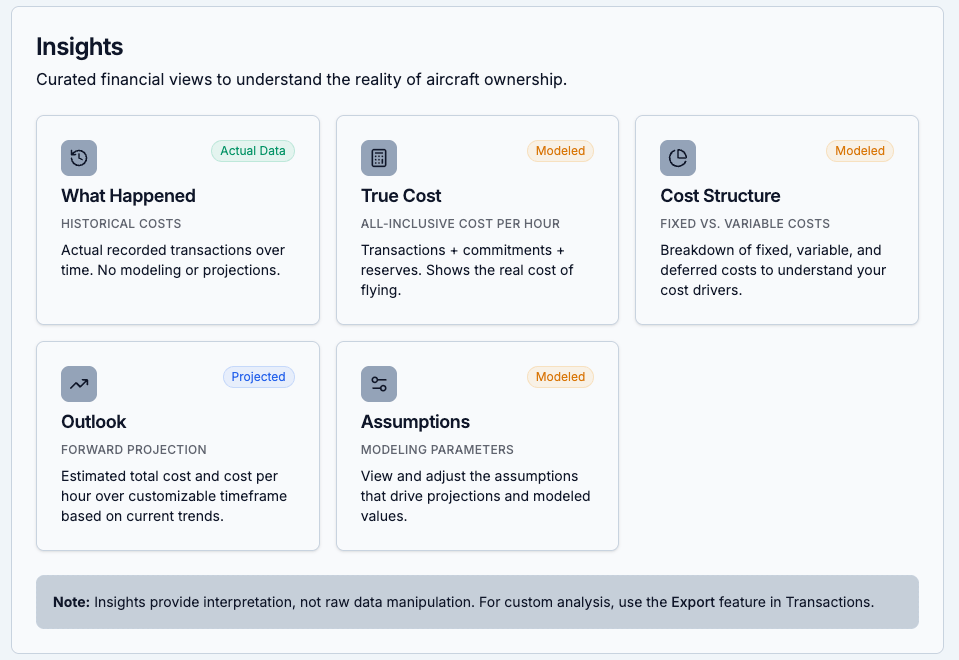Open the Outlook forward projection heading

pos(94,422)
